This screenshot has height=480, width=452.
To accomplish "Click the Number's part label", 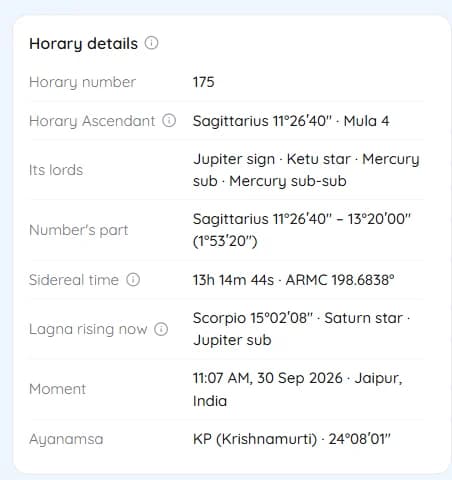I will coord(79,230).
